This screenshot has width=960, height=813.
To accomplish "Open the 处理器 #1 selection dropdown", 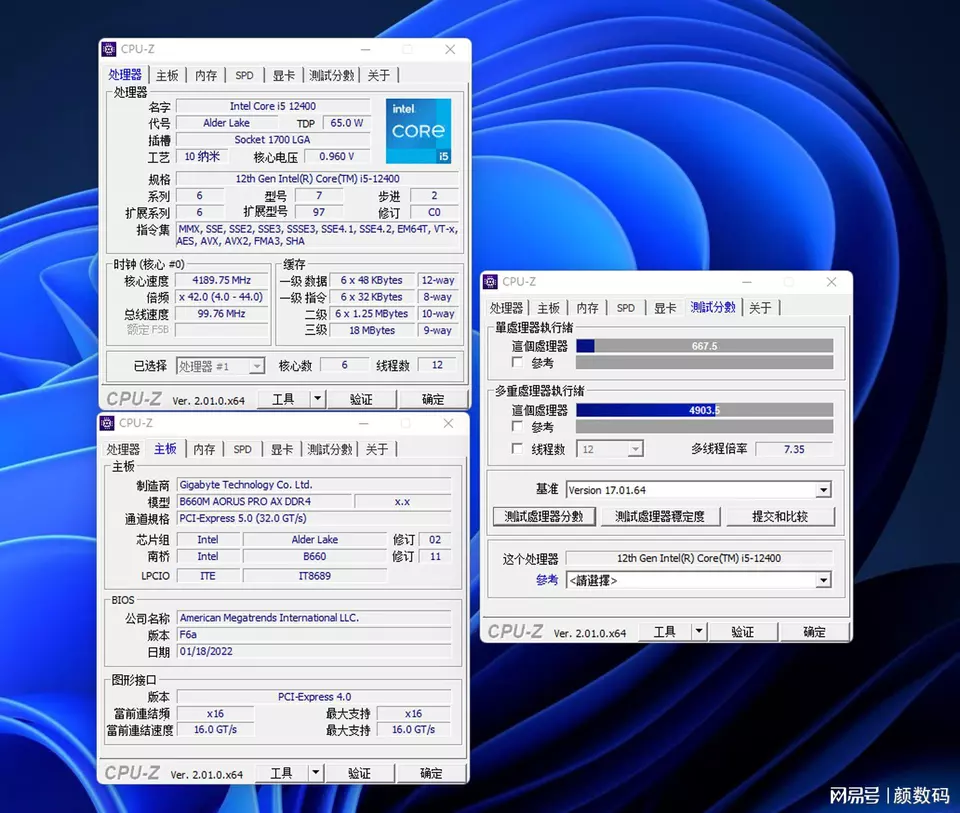I will [x=220, y=366].
